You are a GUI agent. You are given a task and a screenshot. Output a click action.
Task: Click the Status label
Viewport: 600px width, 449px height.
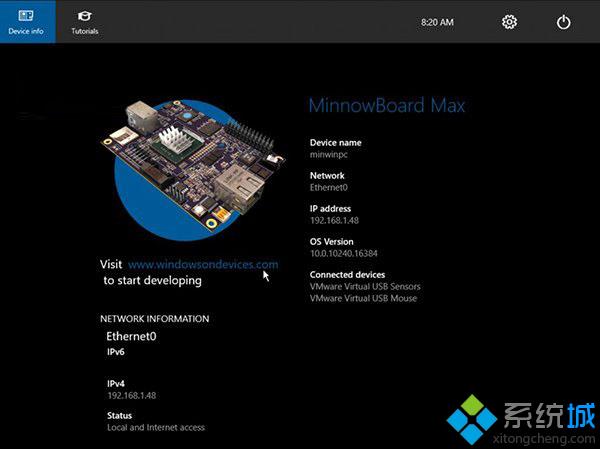click(119, 416)
